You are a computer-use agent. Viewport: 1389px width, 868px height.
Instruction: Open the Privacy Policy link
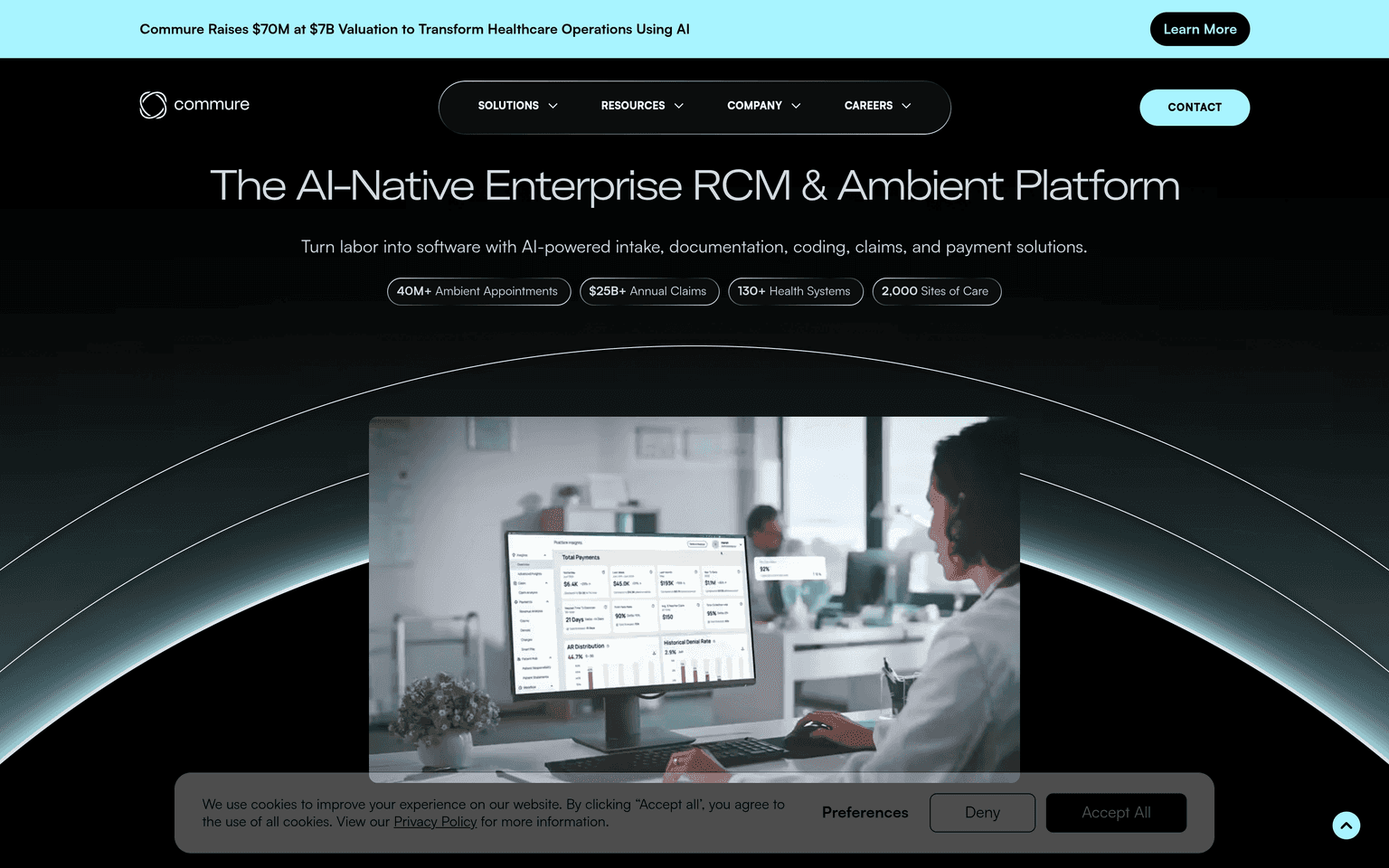435,822
